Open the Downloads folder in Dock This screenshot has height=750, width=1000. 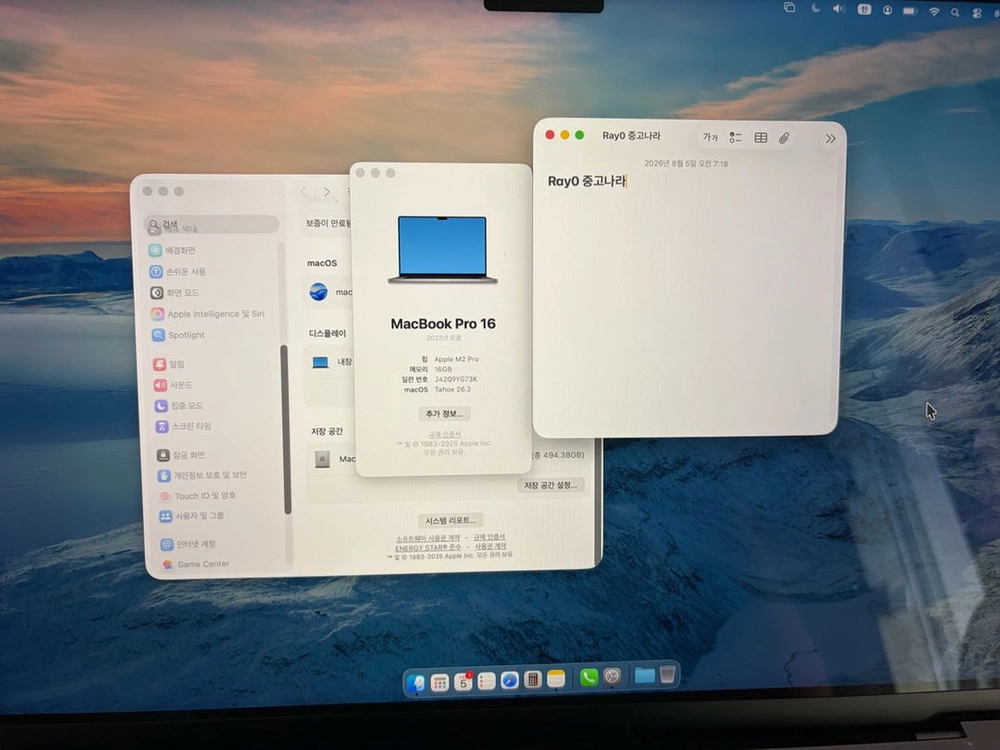tap(644, 675)
